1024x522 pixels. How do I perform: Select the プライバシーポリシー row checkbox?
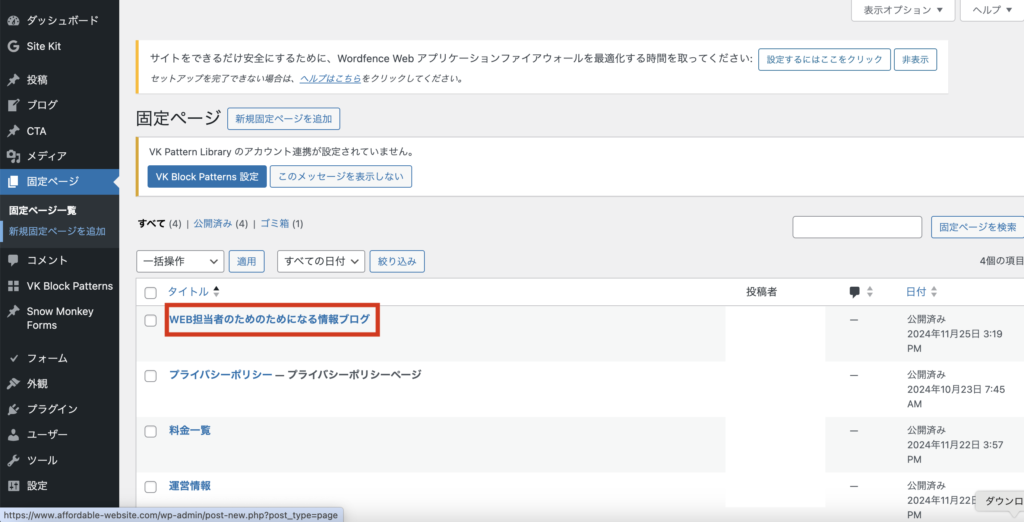coord(151,375)
